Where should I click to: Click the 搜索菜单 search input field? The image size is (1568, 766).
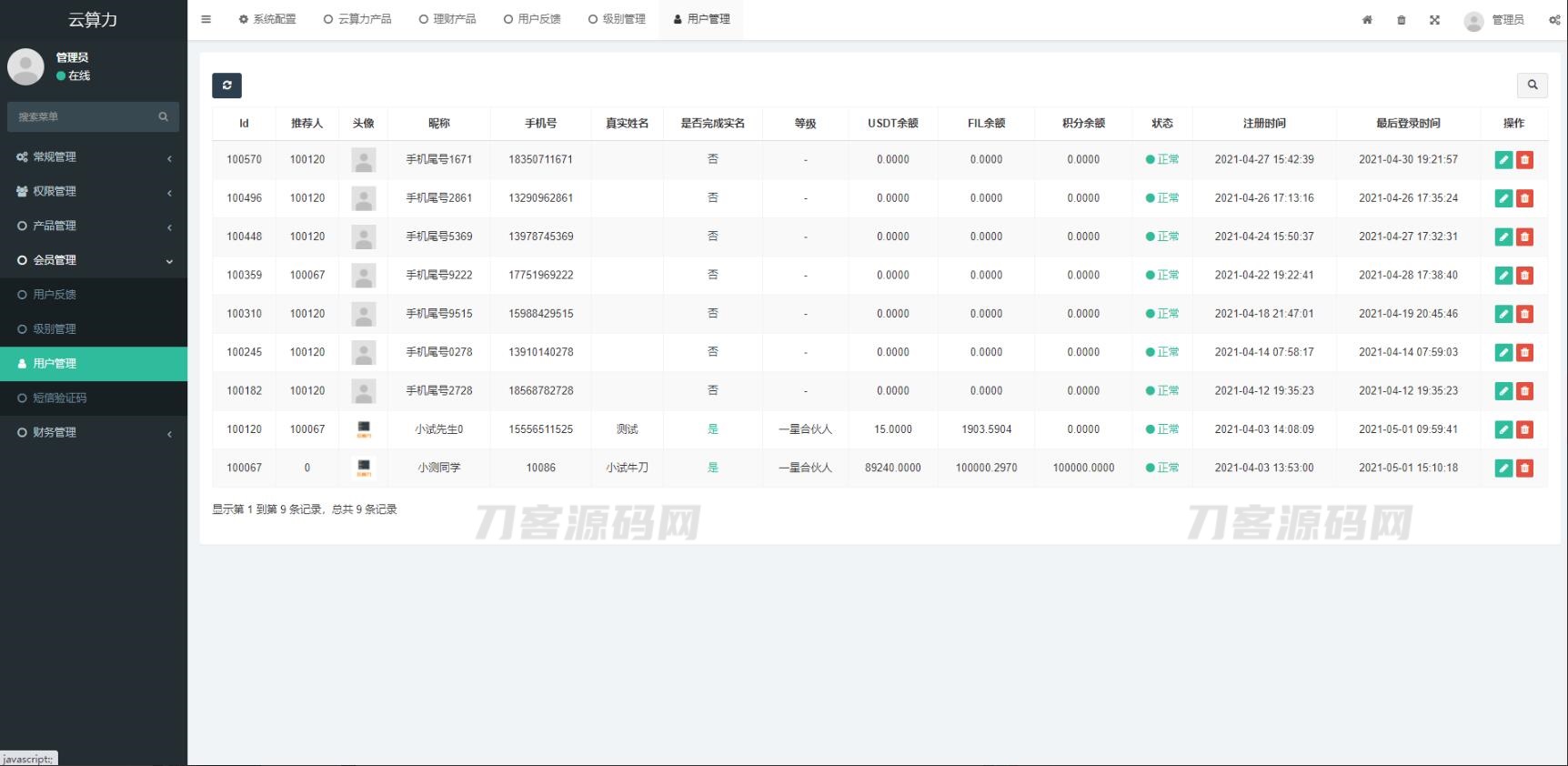[84, 116]
